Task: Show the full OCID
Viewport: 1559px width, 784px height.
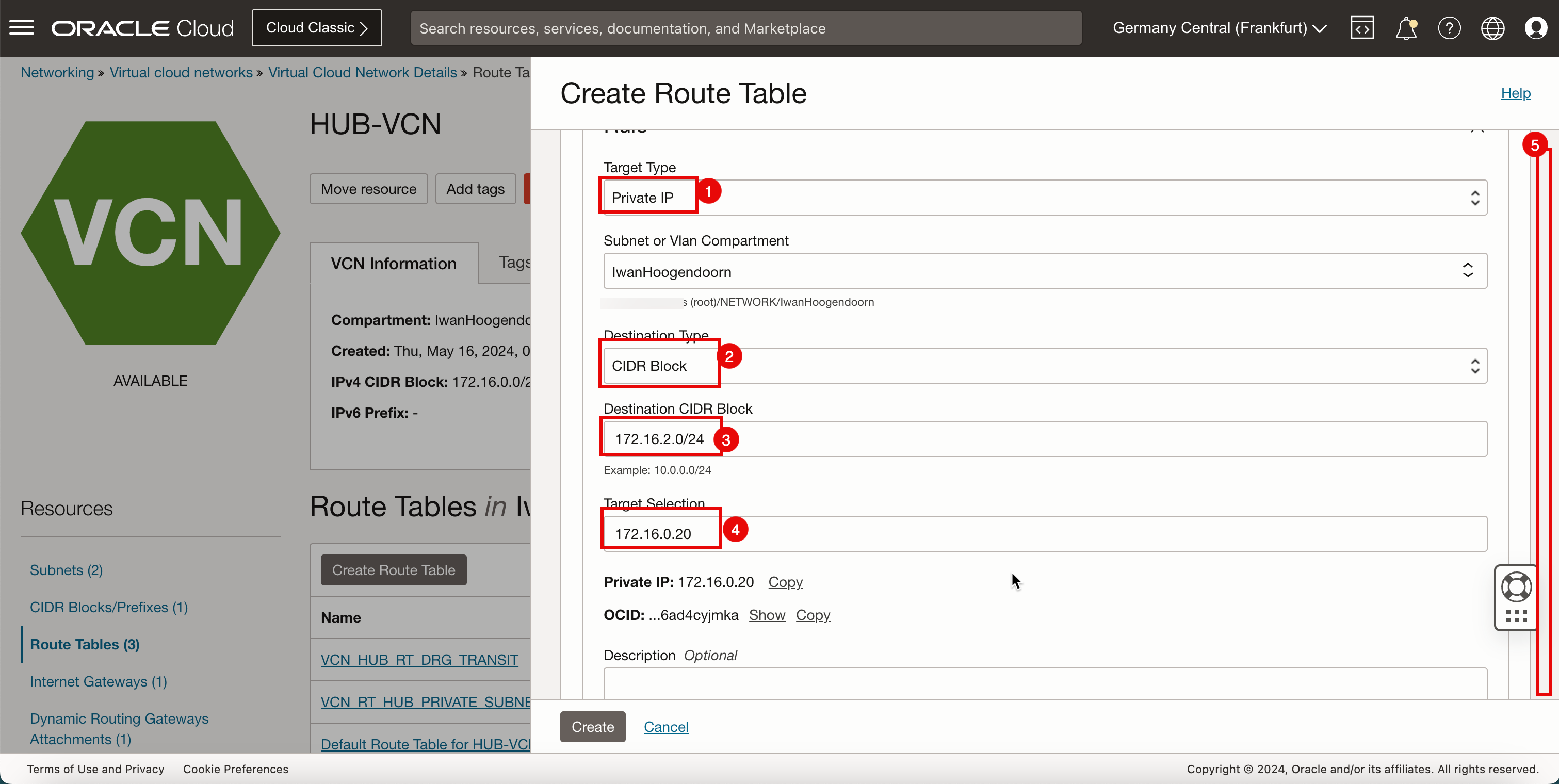Action: click(x=767, y=615)
